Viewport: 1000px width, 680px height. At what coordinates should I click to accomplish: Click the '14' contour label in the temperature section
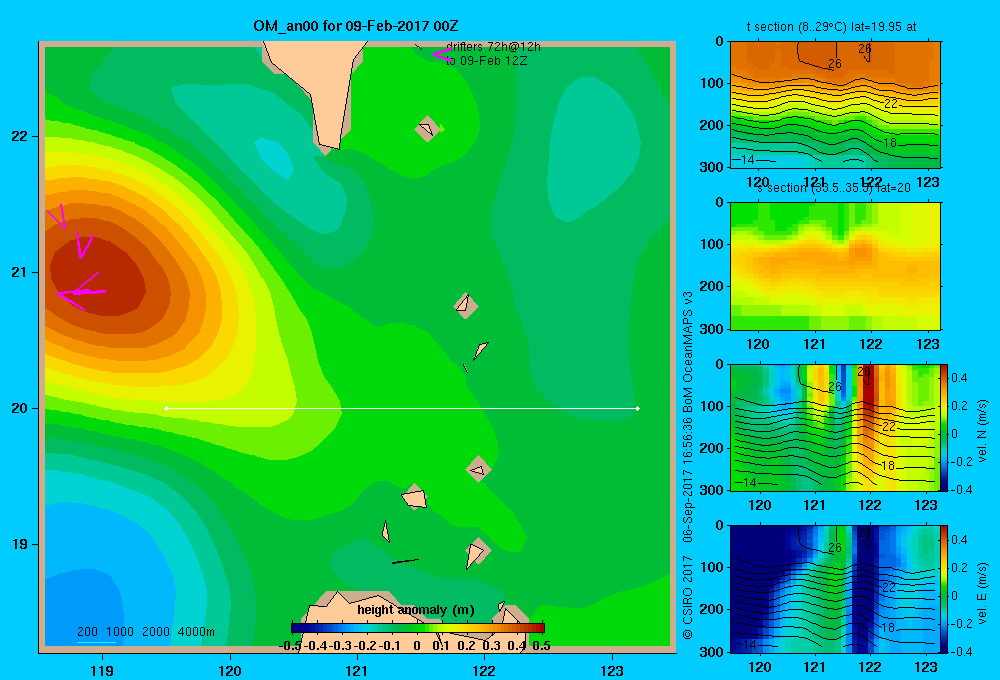[x=747, y=159]
